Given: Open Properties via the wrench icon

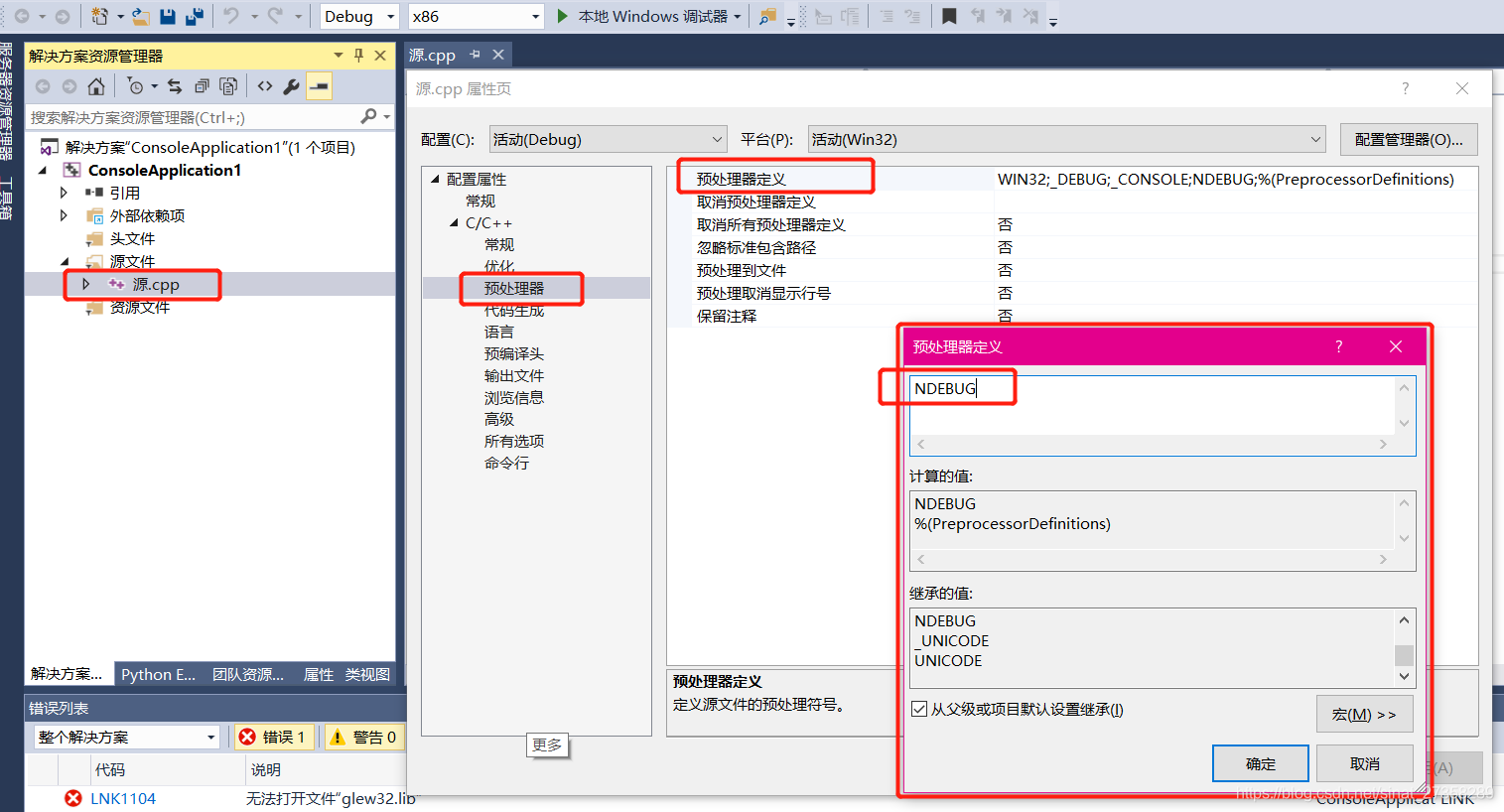Looking at the screenshot, I should point(291,86).
